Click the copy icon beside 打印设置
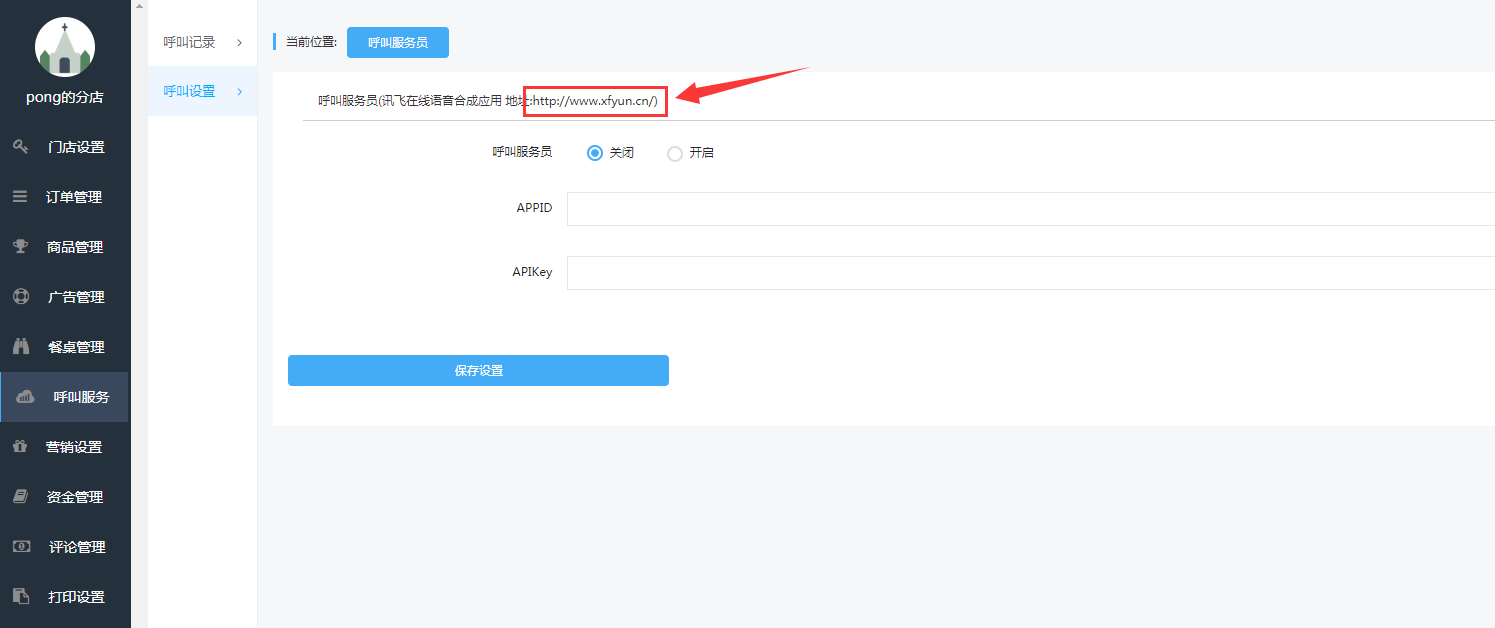This screenshot has width=1495, height=628. click(x=20, y=597)
